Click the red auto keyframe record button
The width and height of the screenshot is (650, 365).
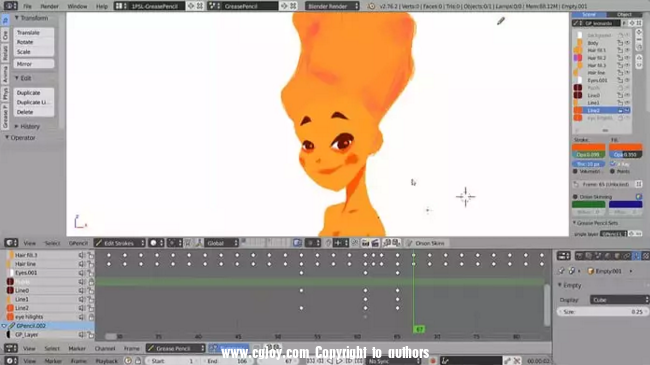tap(433, 361)
